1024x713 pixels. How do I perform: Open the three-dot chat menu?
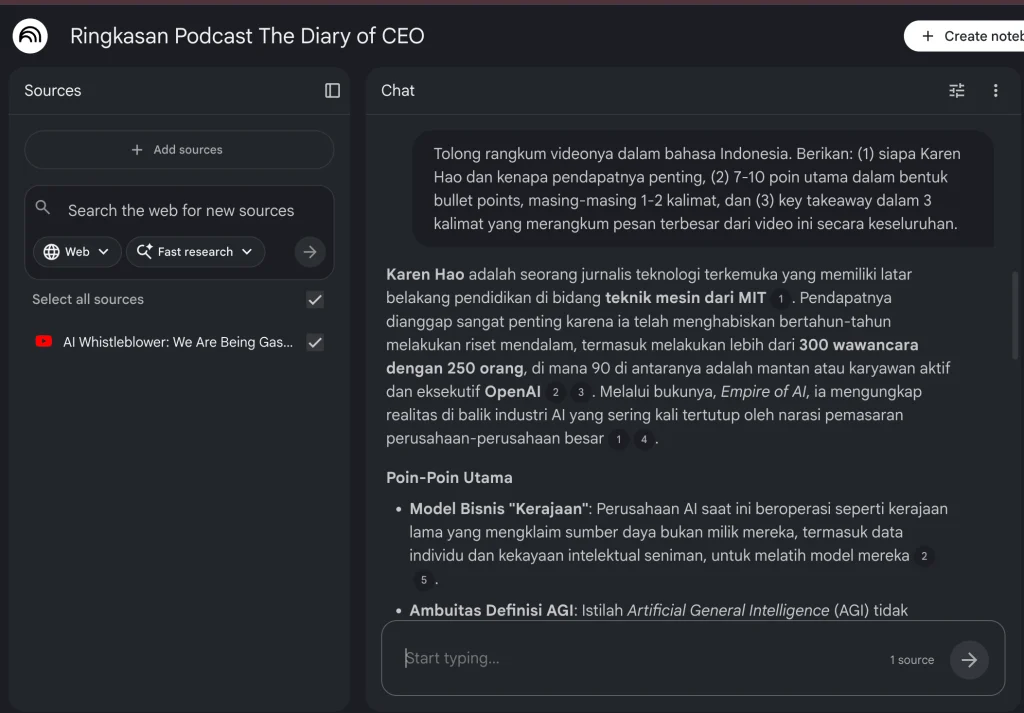point(995,90)
